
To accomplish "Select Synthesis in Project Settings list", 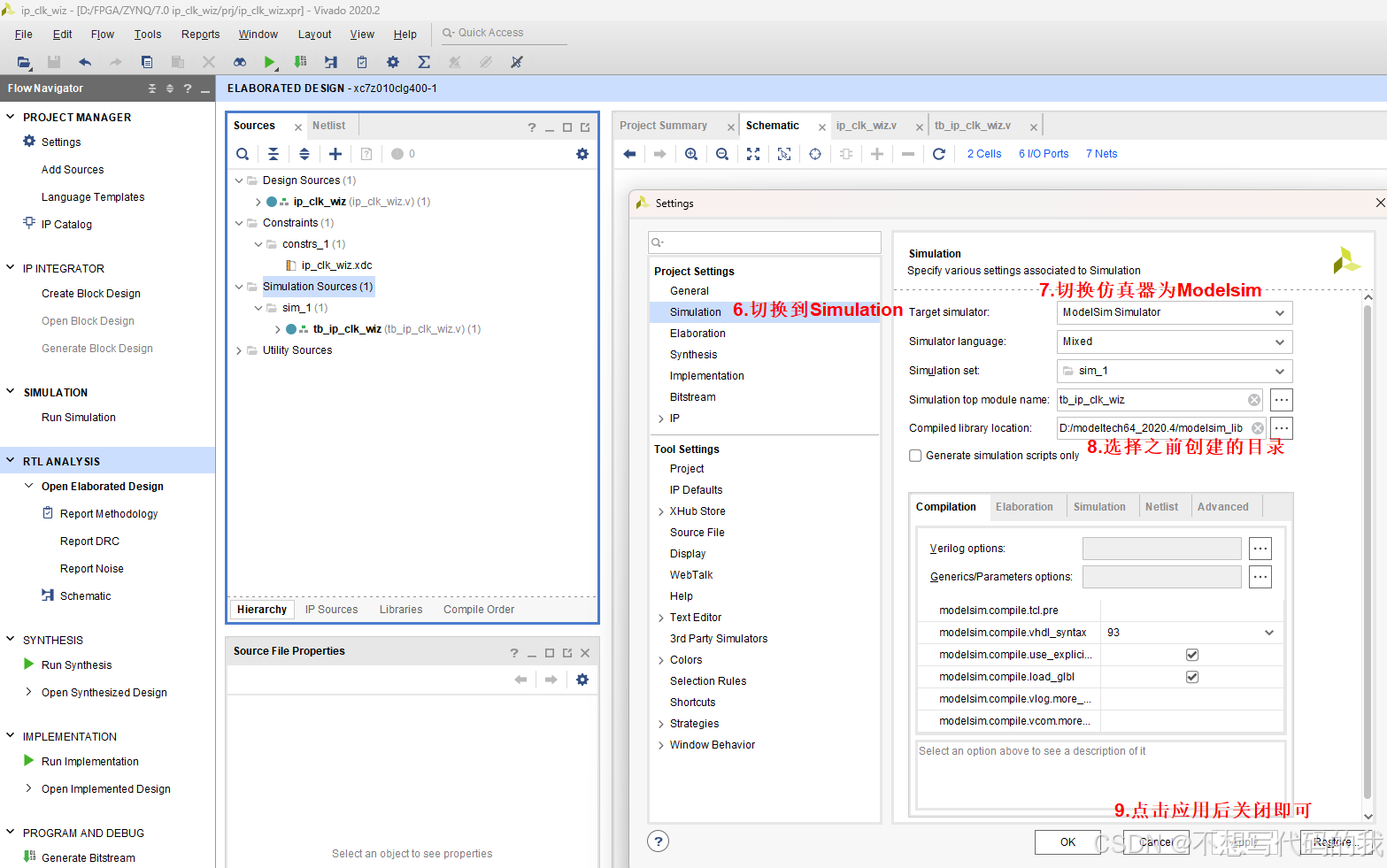I will pyautogui.click(x=693, y=355).
